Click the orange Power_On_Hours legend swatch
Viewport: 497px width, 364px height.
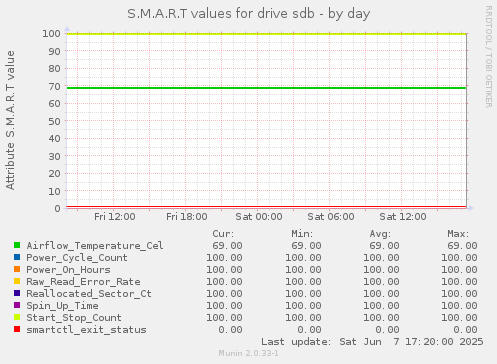pos(17,269)
